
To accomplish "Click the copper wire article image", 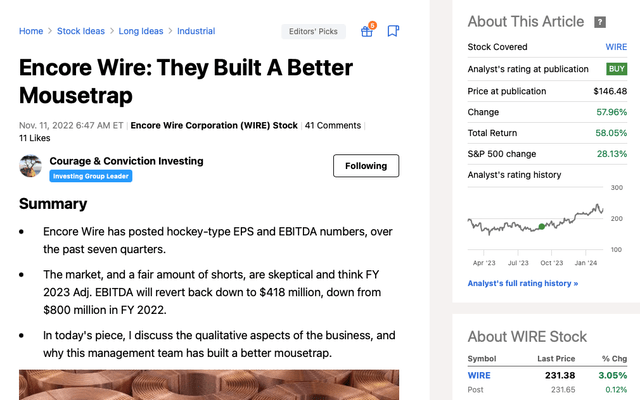I will click(209, 385).
